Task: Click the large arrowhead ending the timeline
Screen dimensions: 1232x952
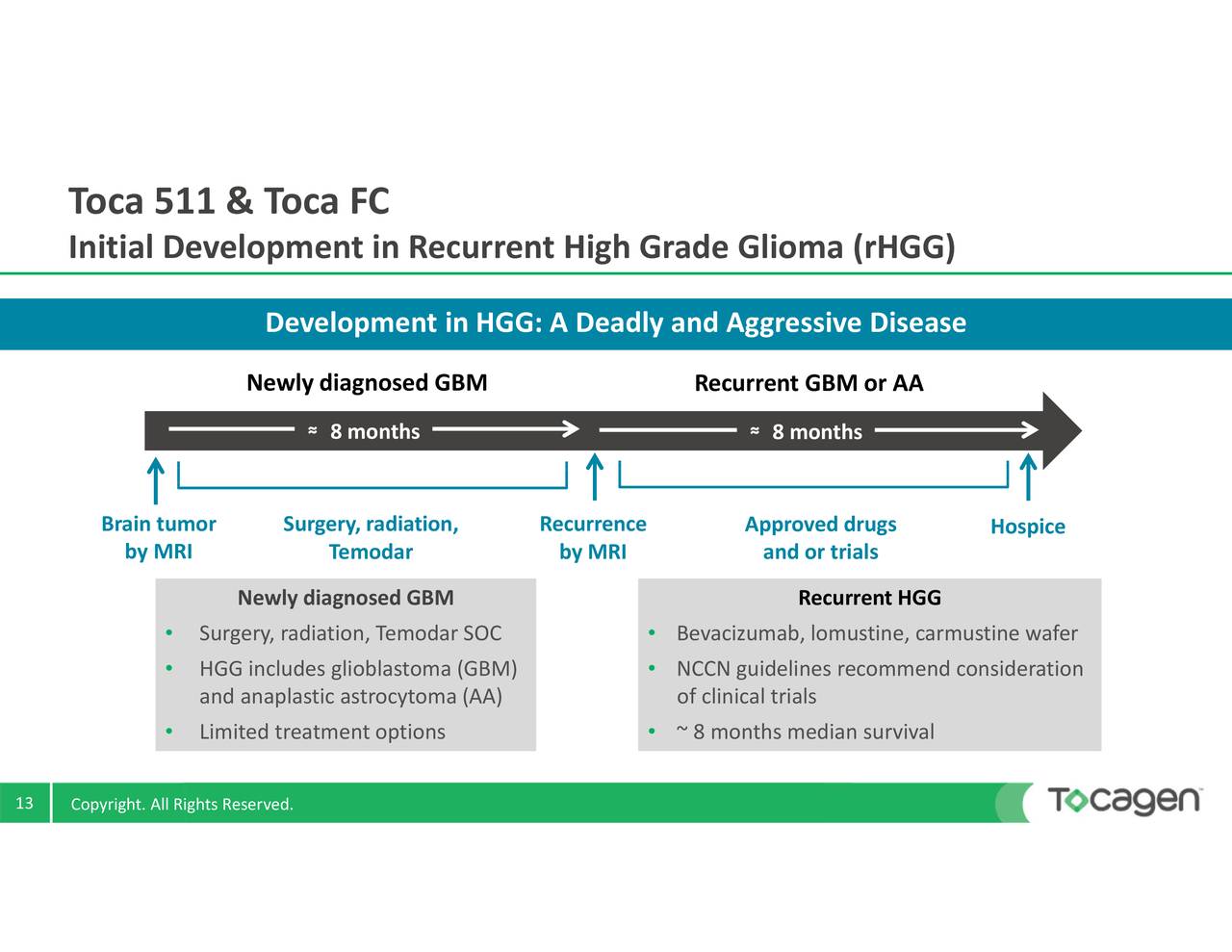Action: (1063, 431)
